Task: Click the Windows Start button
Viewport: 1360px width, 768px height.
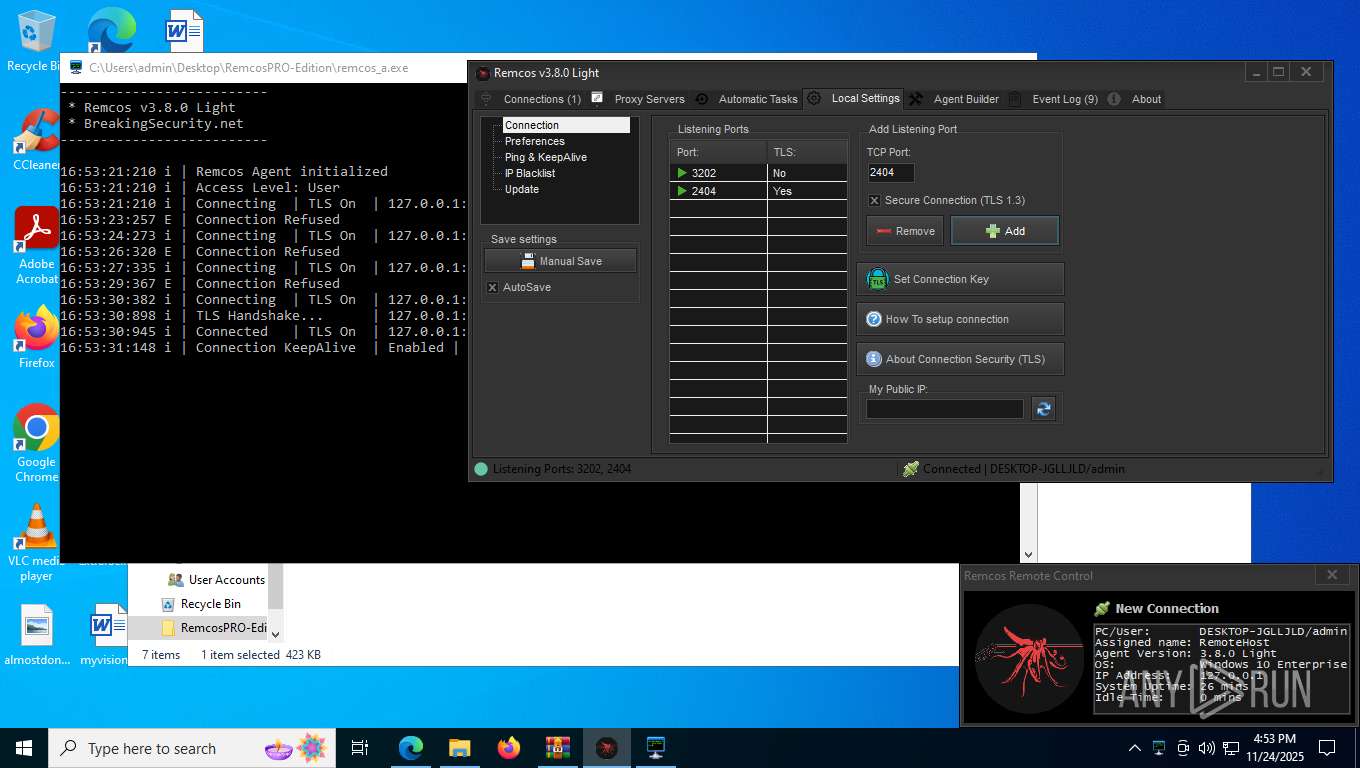Action: coord(24,748)
